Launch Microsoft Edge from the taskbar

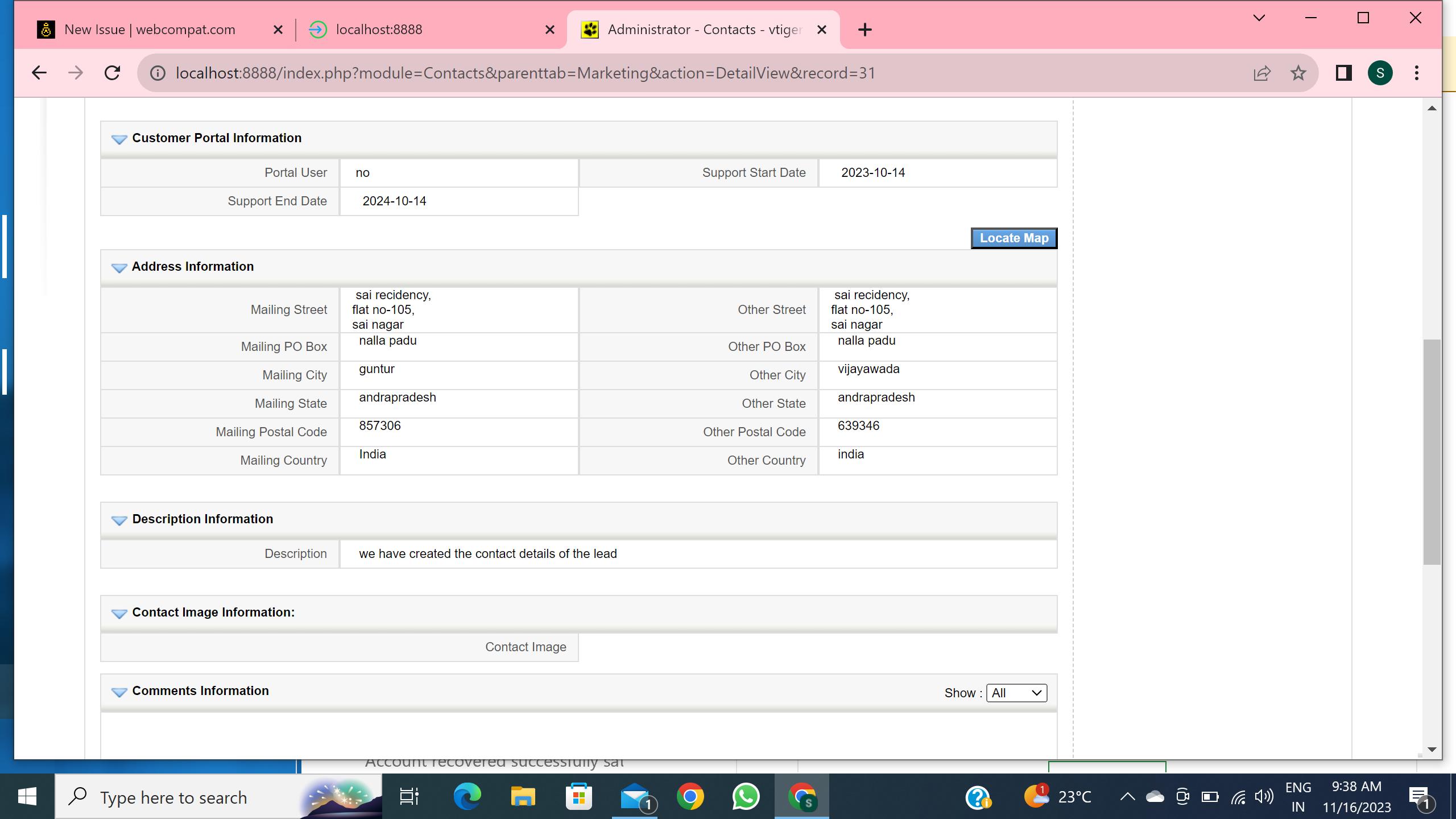[466, 796]
